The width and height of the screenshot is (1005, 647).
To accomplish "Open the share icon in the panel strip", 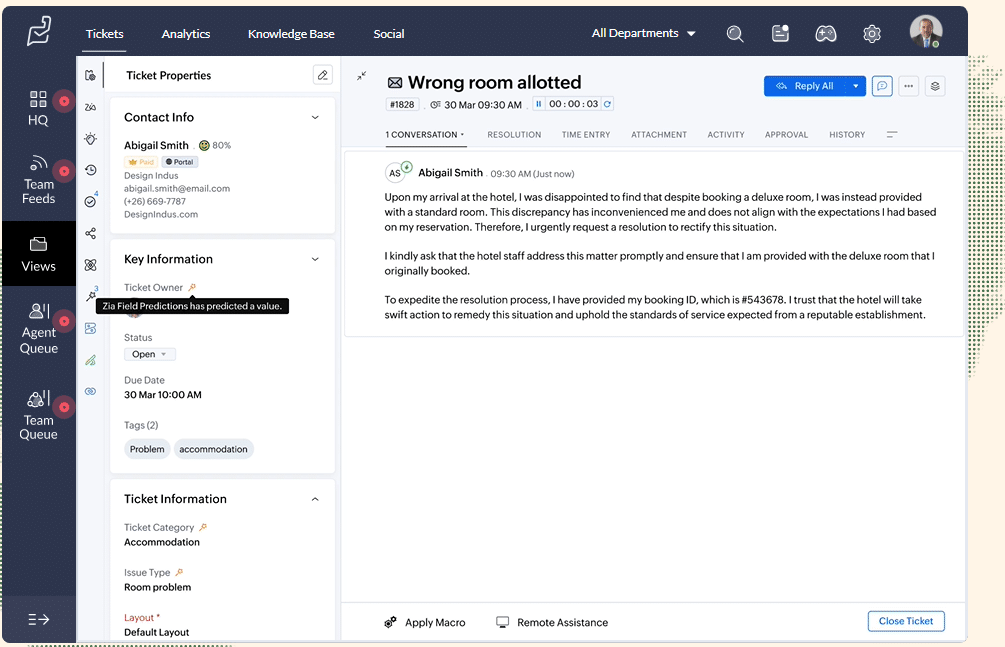I will (x=90, y=233).
